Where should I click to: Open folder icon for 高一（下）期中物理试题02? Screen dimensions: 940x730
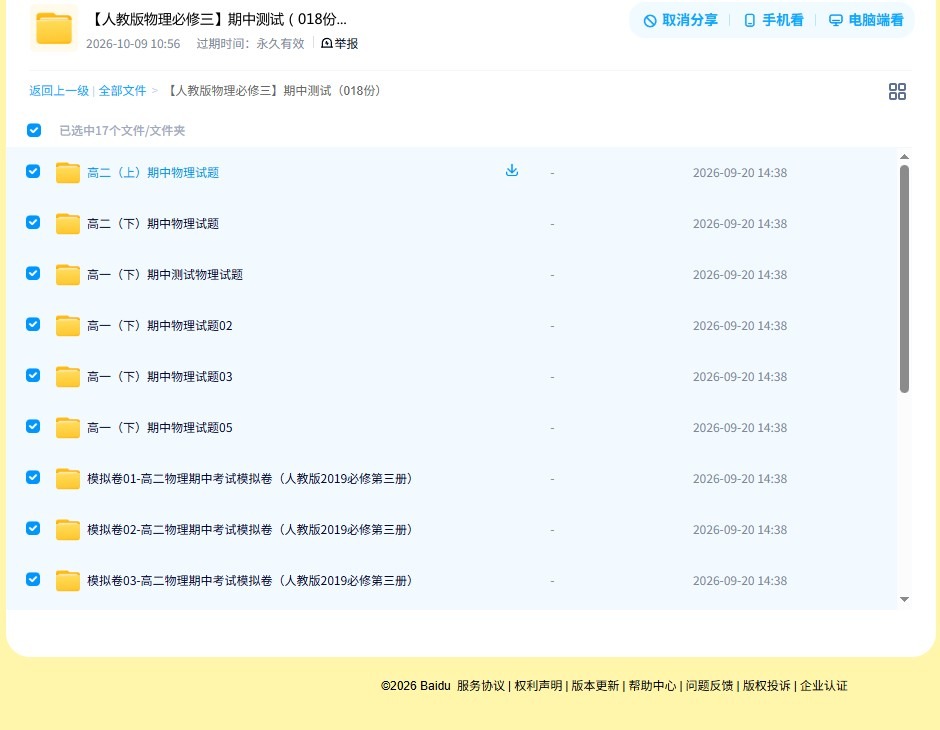pos(68,325)
